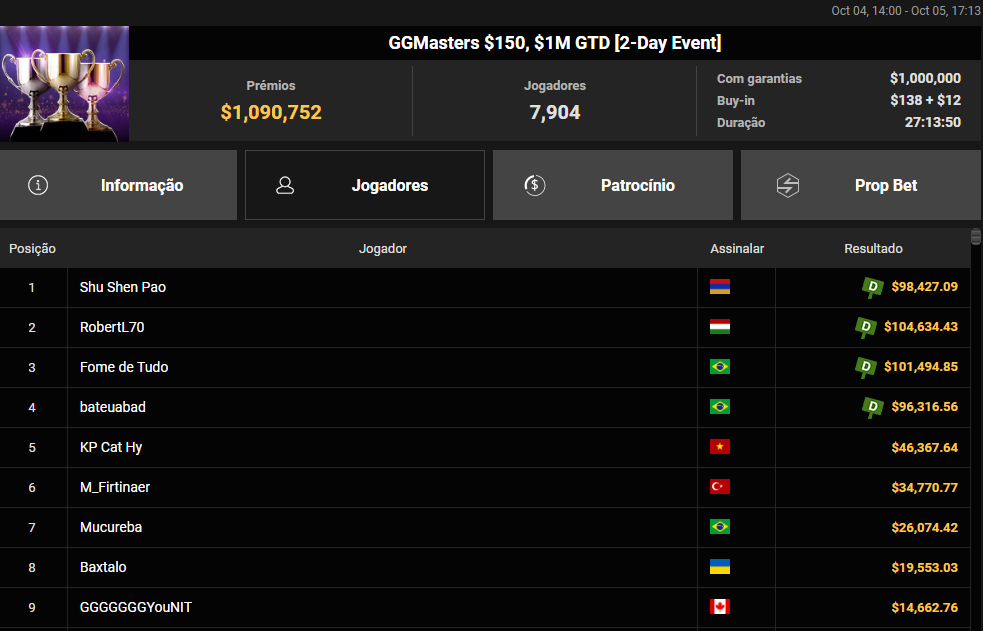Screen dimensions: 983x631
Task: Click the duration value 27:13:50
Action: coord(933,122)
